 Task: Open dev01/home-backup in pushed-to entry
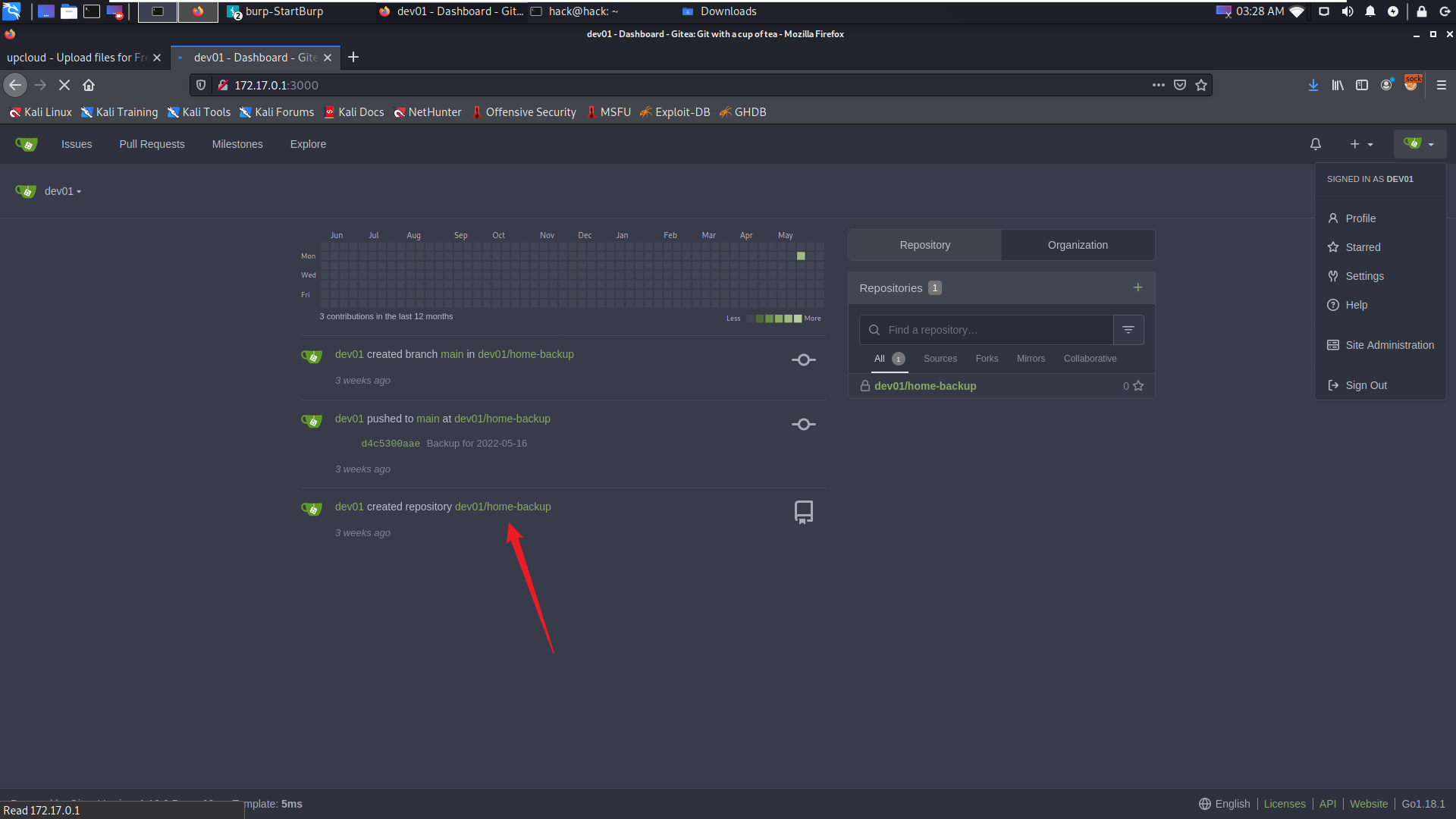(x=502, y=419)
